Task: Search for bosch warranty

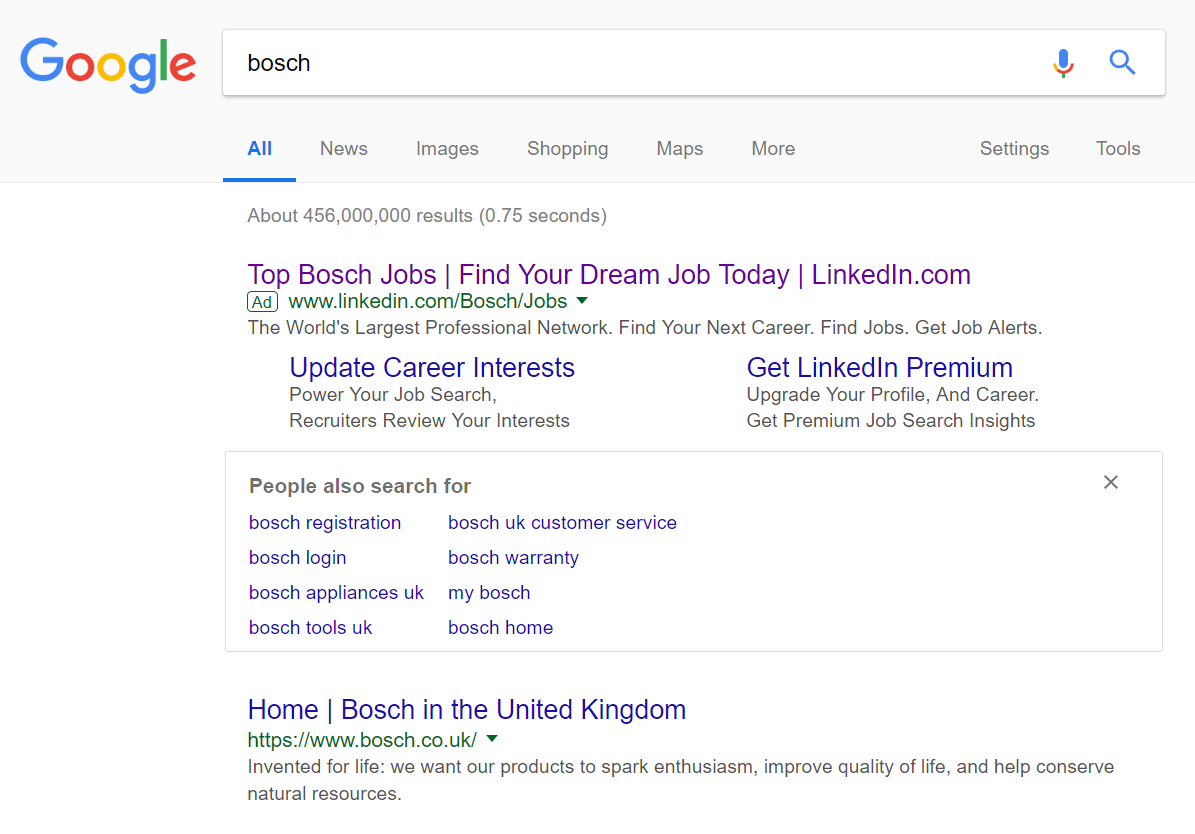Action: (514, 558)
